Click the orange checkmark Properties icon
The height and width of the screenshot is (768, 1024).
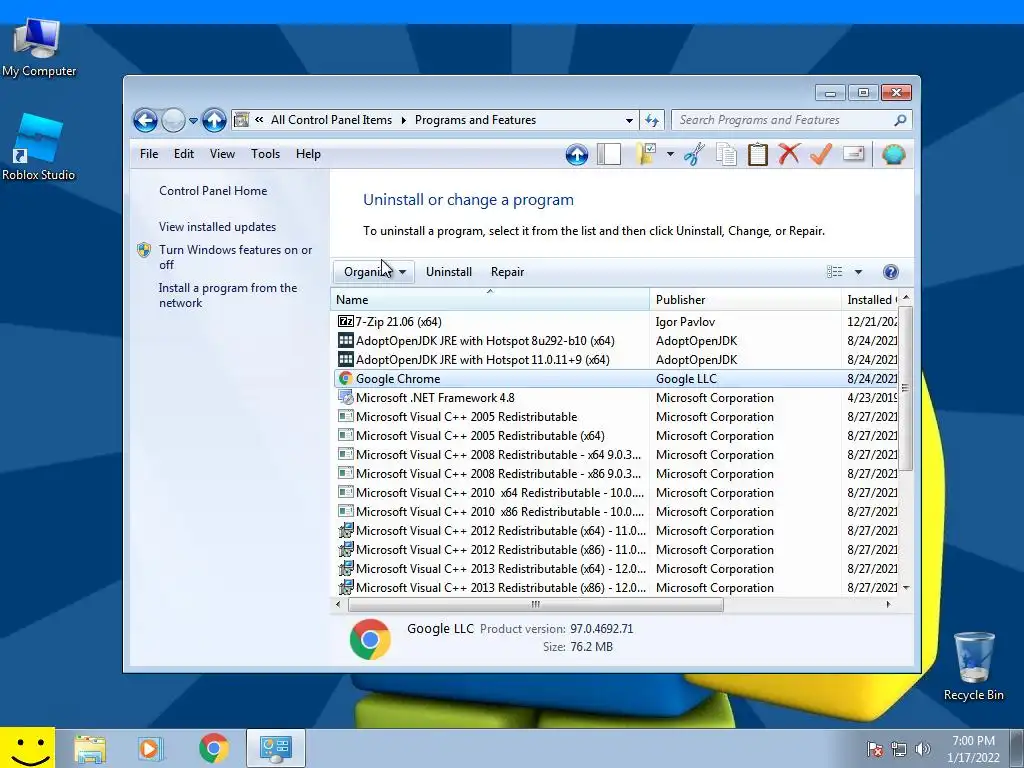821,155
